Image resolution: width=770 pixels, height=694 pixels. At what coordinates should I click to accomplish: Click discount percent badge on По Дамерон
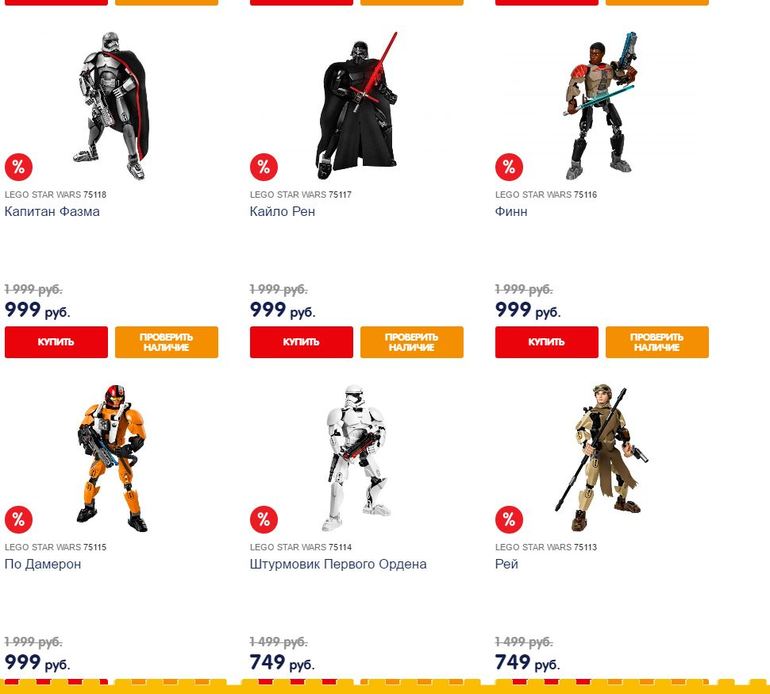(x=19, y=519)
